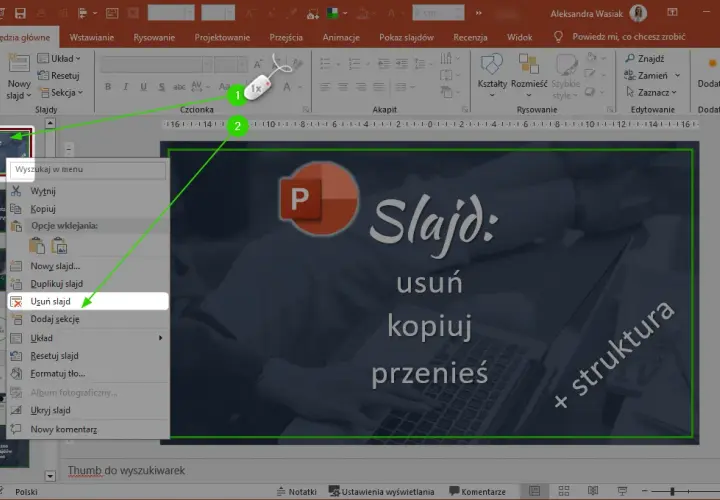The height and width of the screenshot is (500, 720).
Task: Click the Ukryj slajd icon
Action: click(16, 410)
